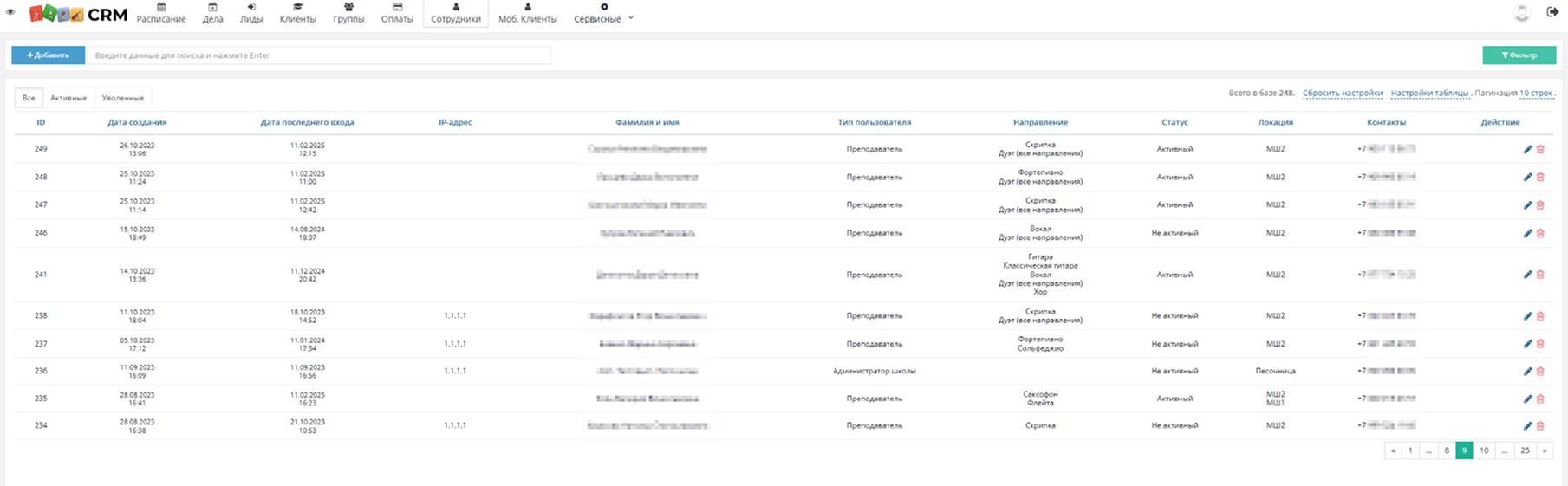This screenshot has height=486, width=1568.
Task: Sort by Тип пользователя column
Action: tap(874, 122)
